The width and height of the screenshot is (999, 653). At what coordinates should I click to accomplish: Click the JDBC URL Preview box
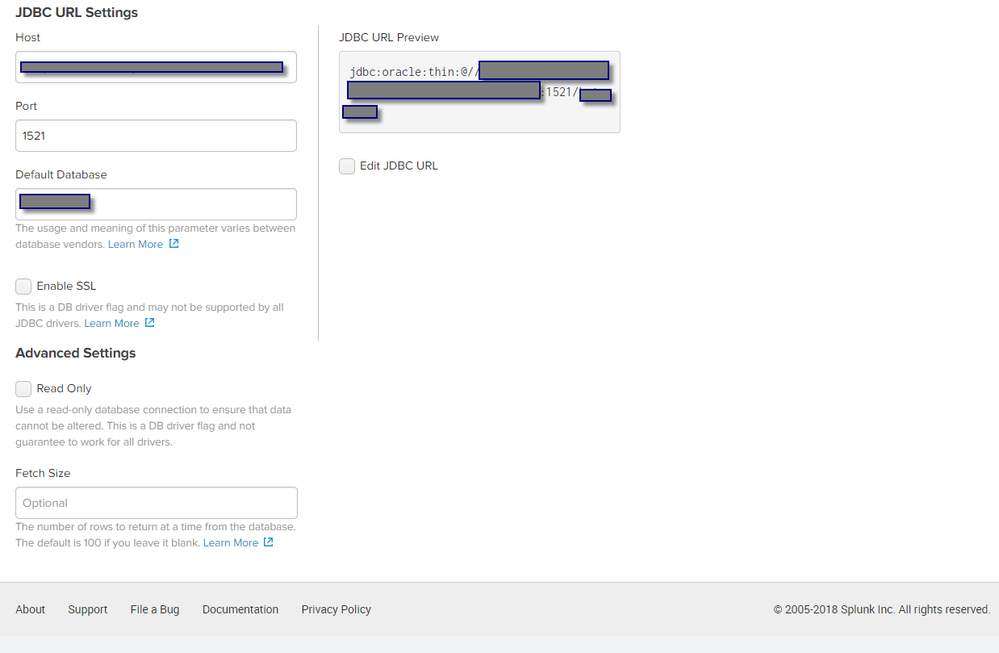(x=479, y=92)
